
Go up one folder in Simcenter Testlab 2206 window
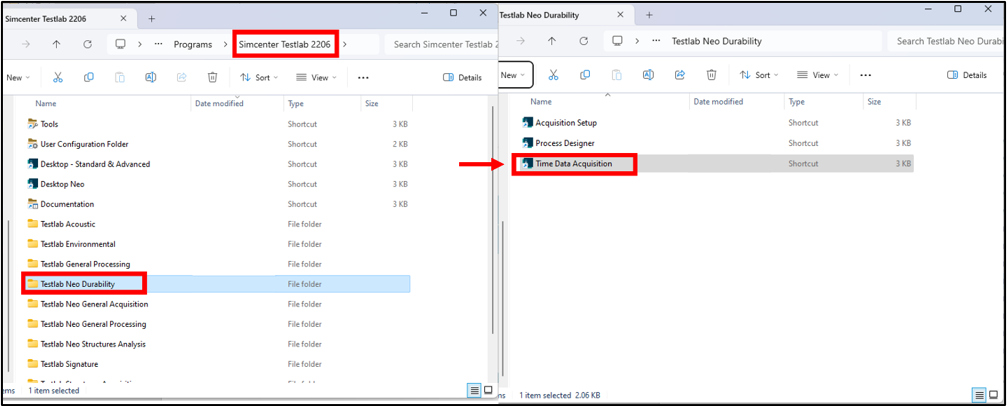[x=57, y=44]
